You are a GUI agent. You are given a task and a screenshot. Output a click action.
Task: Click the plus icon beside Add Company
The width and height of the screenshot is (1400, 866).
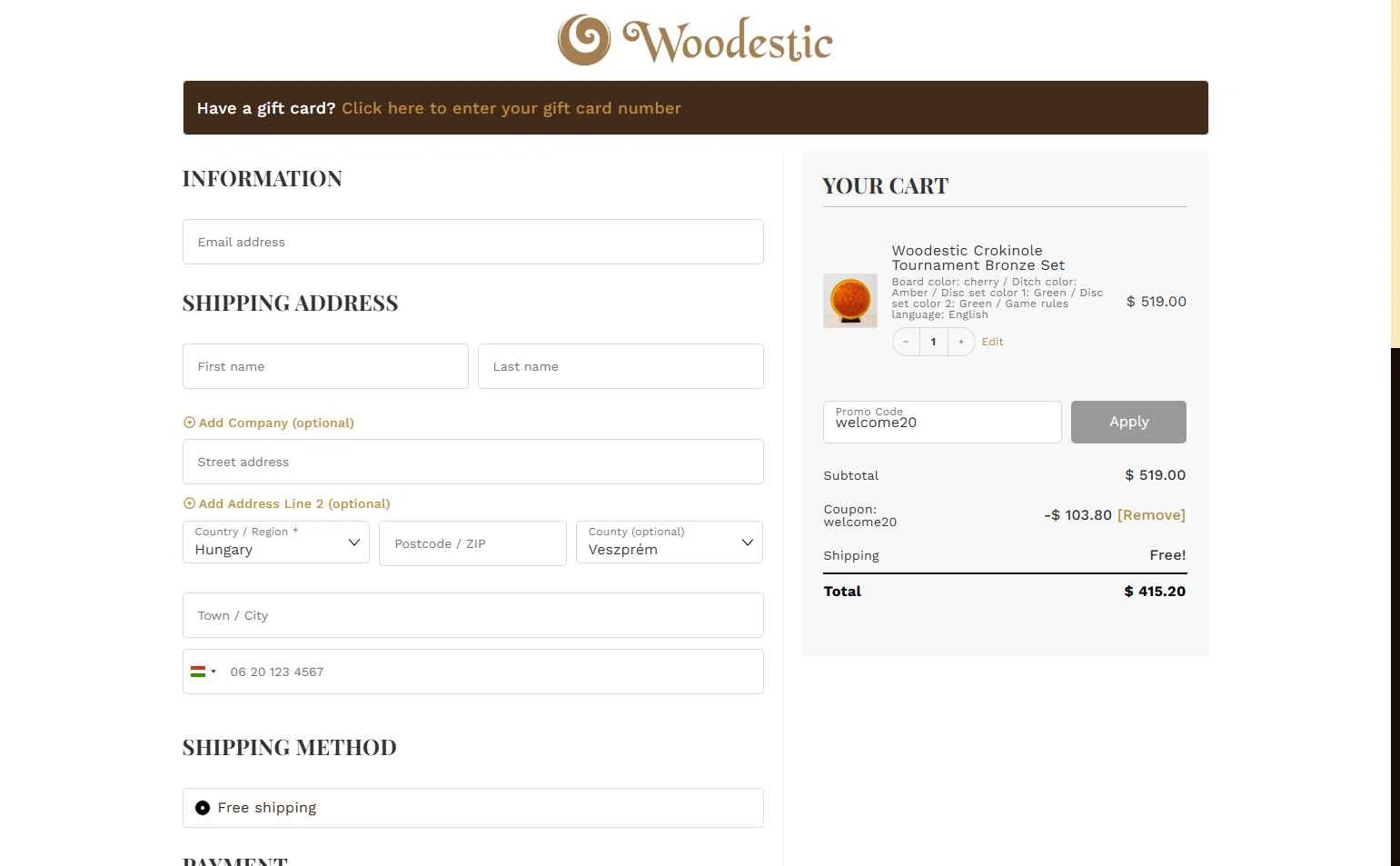point(189,423)
